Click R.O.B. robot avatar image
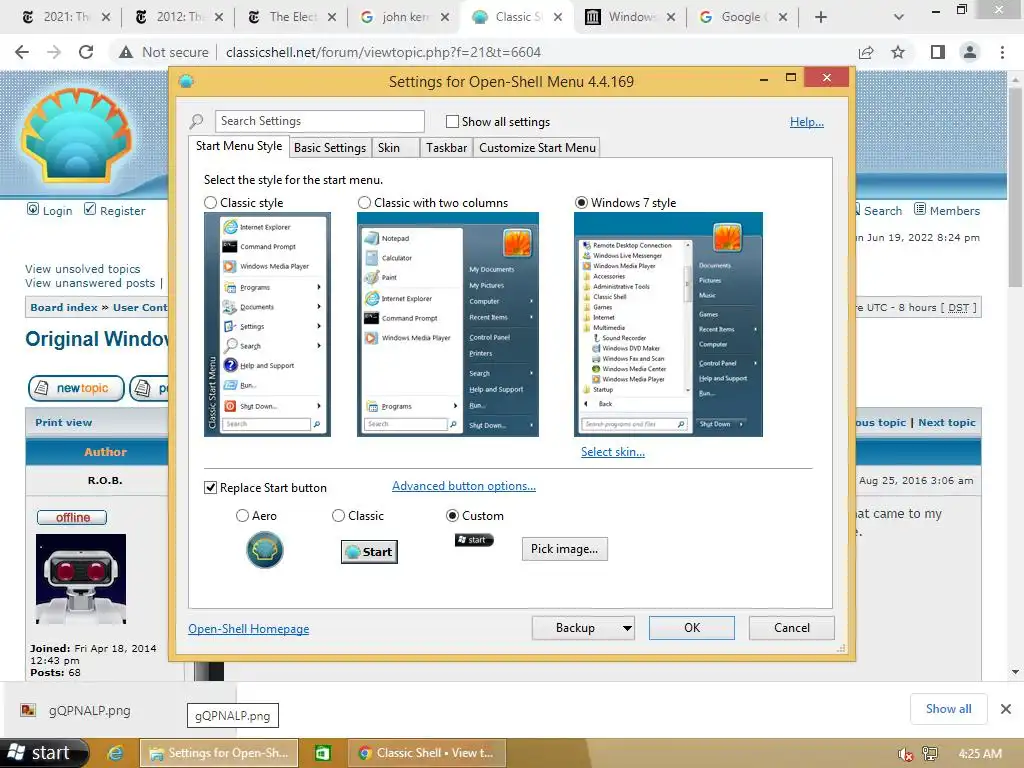The height and width of the screenshot is (768, 1024). click(81, 579)
